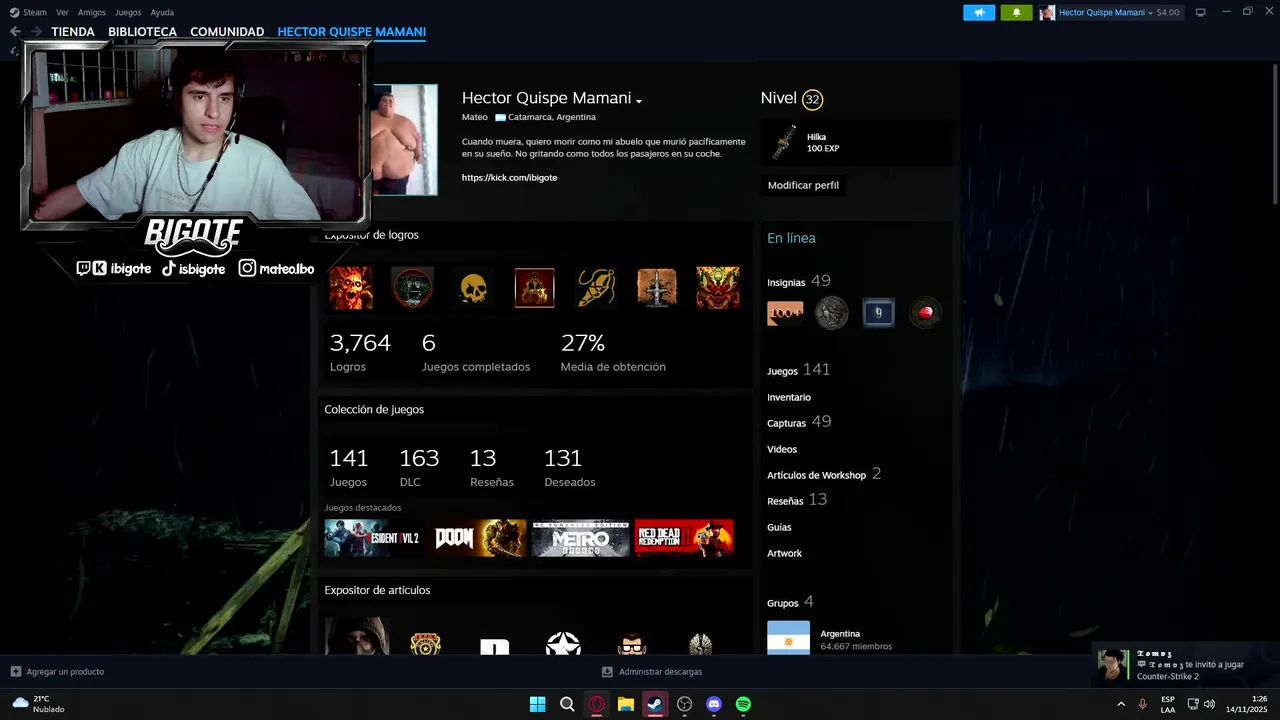Viewport: 1280px width, 720px height.
Task: Show hidden system tray icons
Action: coord(1121,704)
